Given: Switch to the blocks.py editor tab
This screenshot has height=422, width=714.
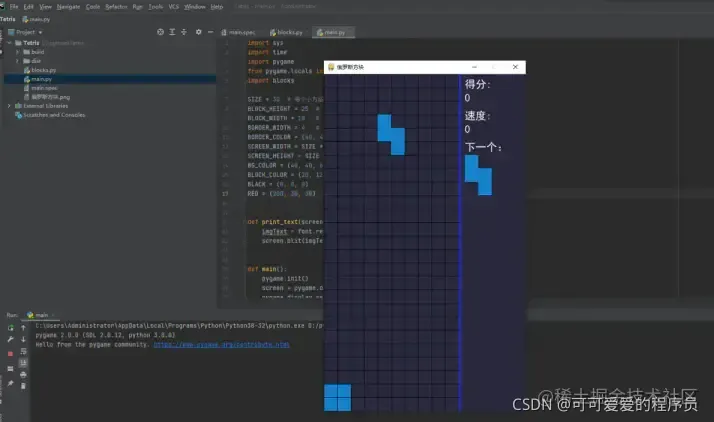Looking at the screenshot, I should pos(286,32).
